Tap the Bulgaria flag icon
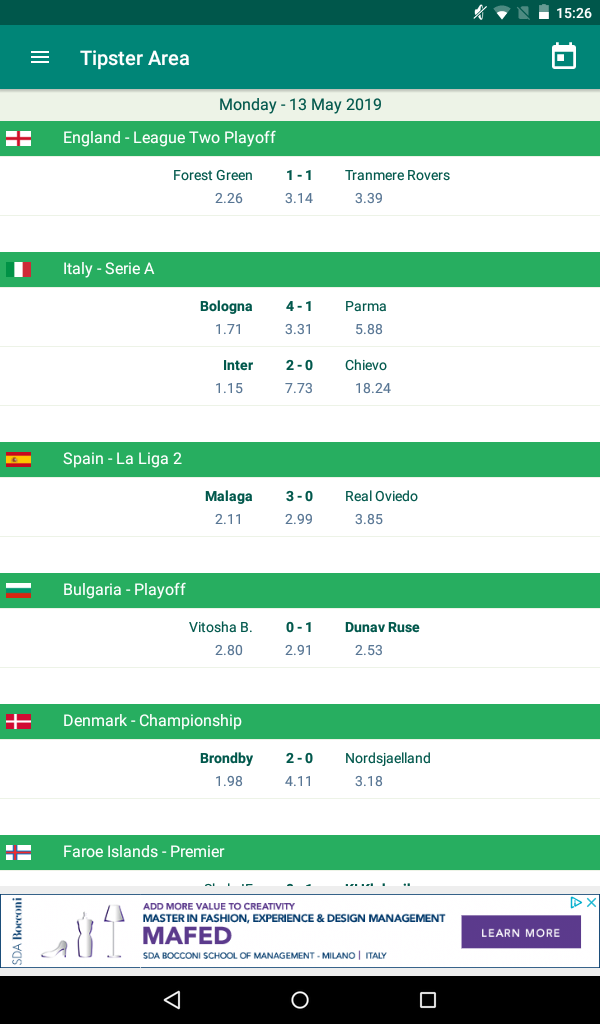The image size is (600, 1024). point(18,590)
